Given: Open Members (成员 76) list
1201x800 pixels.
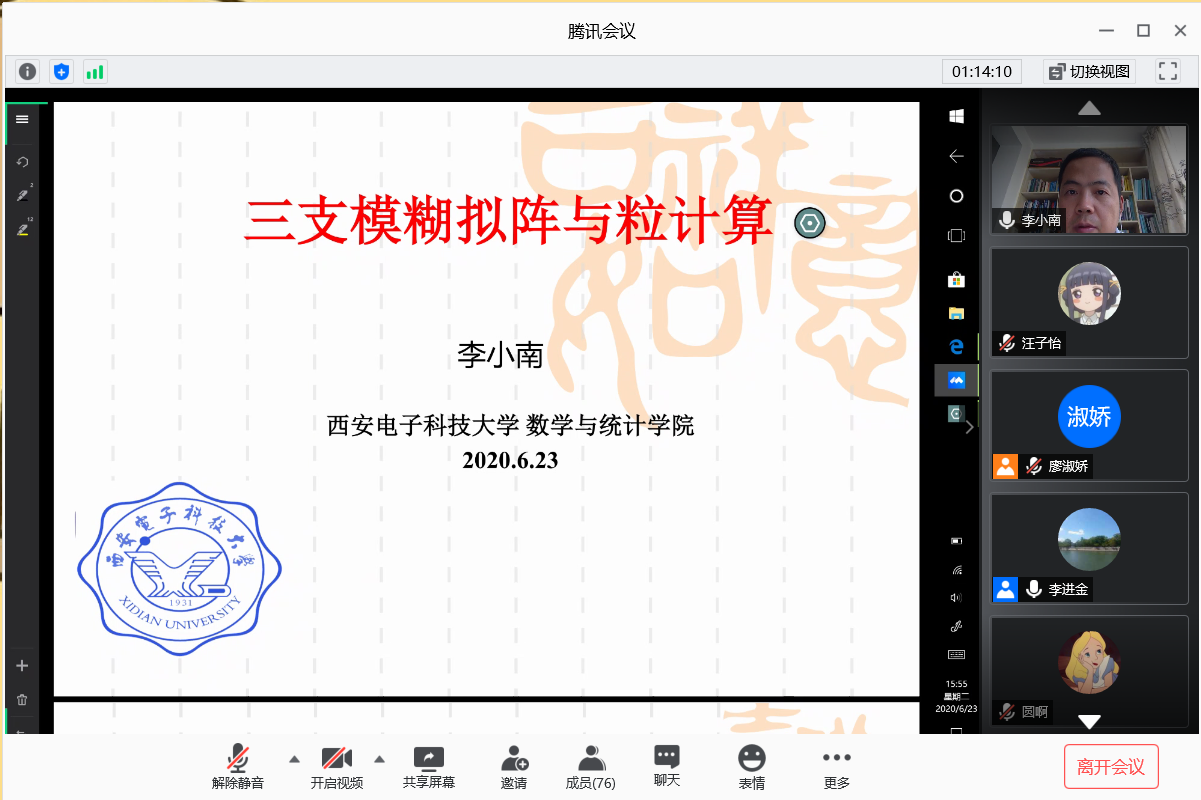Looking at the screenshot, I should pos(591,766).
